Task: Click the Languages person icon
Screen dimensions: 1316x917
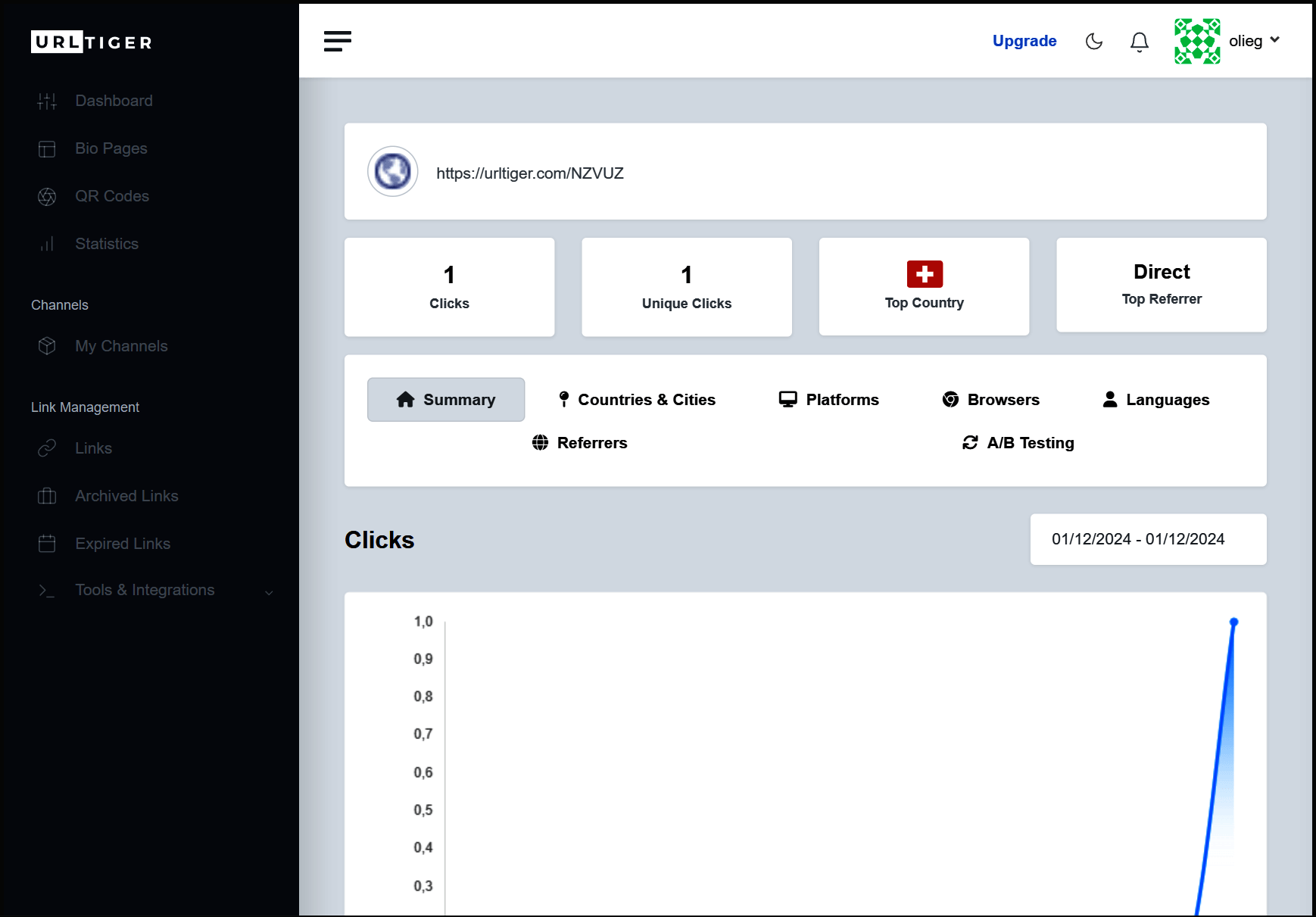Action: [x=1110, y=400]
